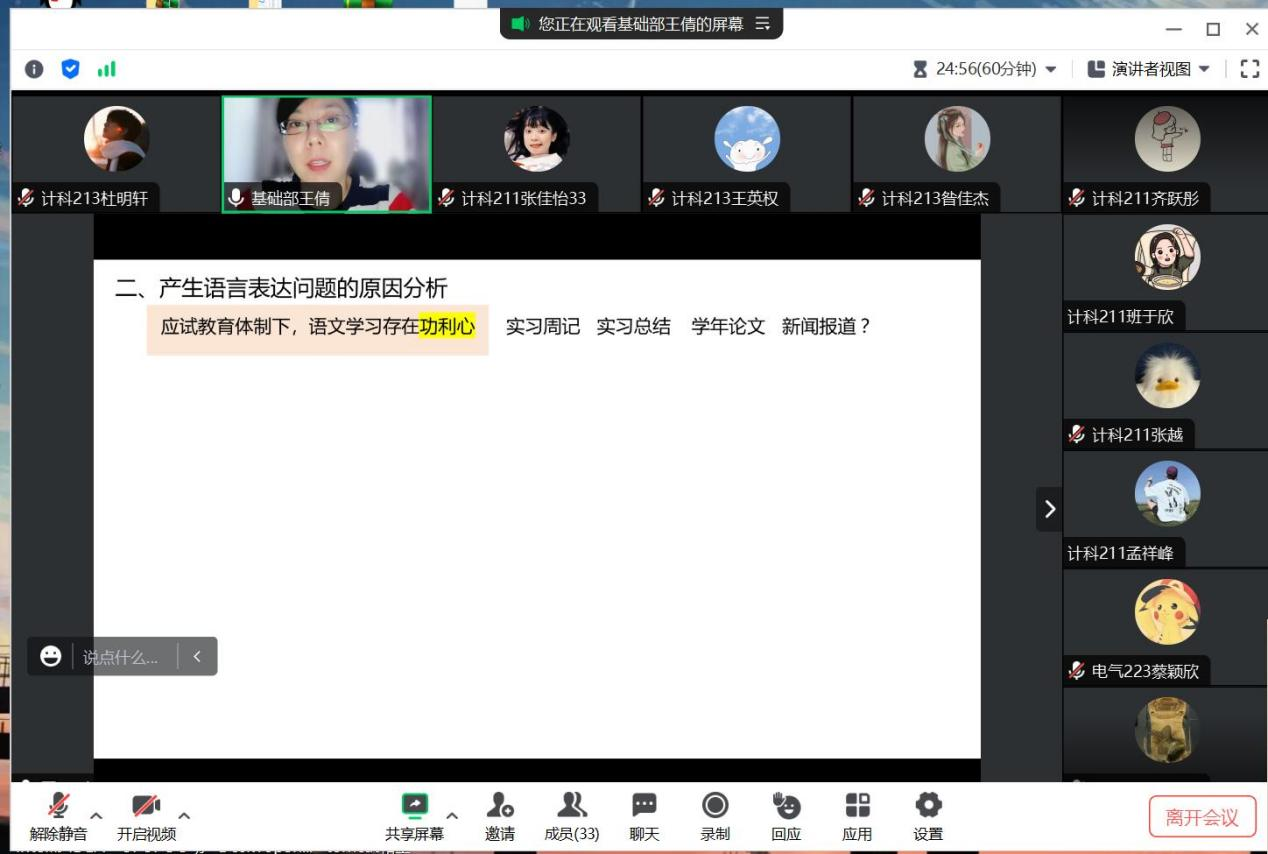The image size is (1268, 854).
Task: Expand the meeting timer dropdown arrow
Action: pos(1051,70)
